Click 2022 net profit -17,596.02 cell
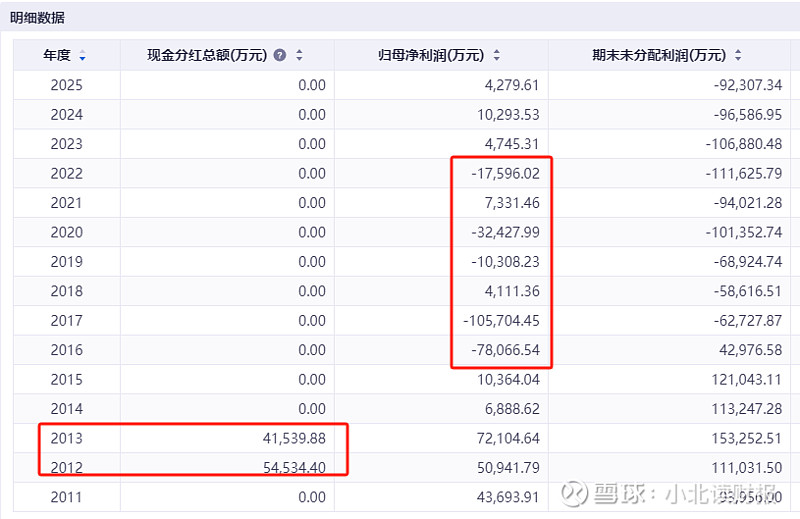Image resolution: width=800 pixels, height=519 pixels. pyautogui.click(x=505, y=174)
